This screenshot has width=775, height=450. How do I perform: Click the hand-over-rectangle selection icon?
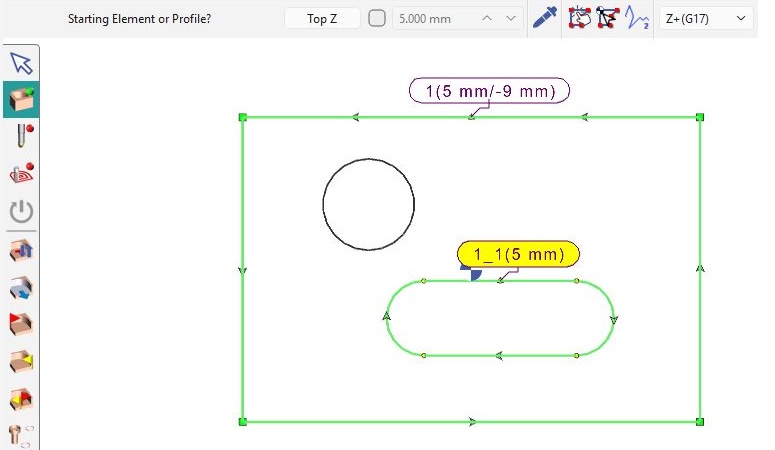(x=580, y=18)
